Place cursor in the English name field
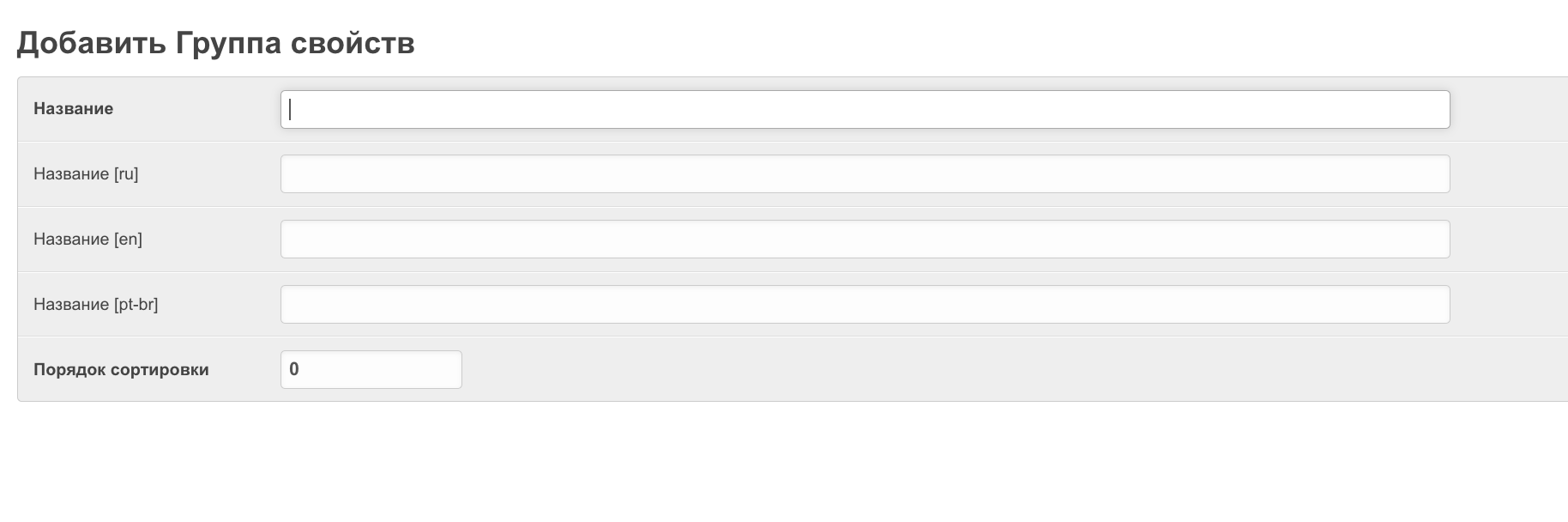Image resolution: width=1568 pixels, height=522 pixels. click(865, 240)
